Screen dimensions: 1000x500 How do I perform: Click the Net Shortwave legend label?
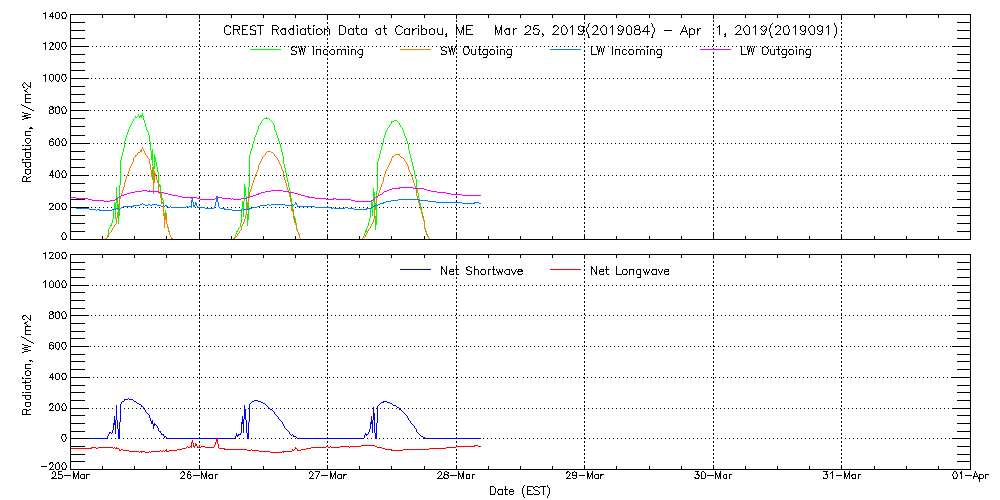pos(481,271)
